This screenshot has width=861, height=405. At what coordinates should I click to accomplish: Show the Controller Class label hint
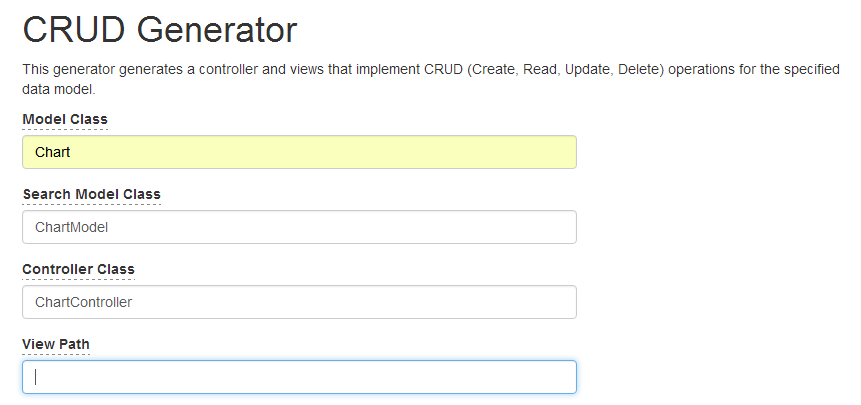coord(78,269)
